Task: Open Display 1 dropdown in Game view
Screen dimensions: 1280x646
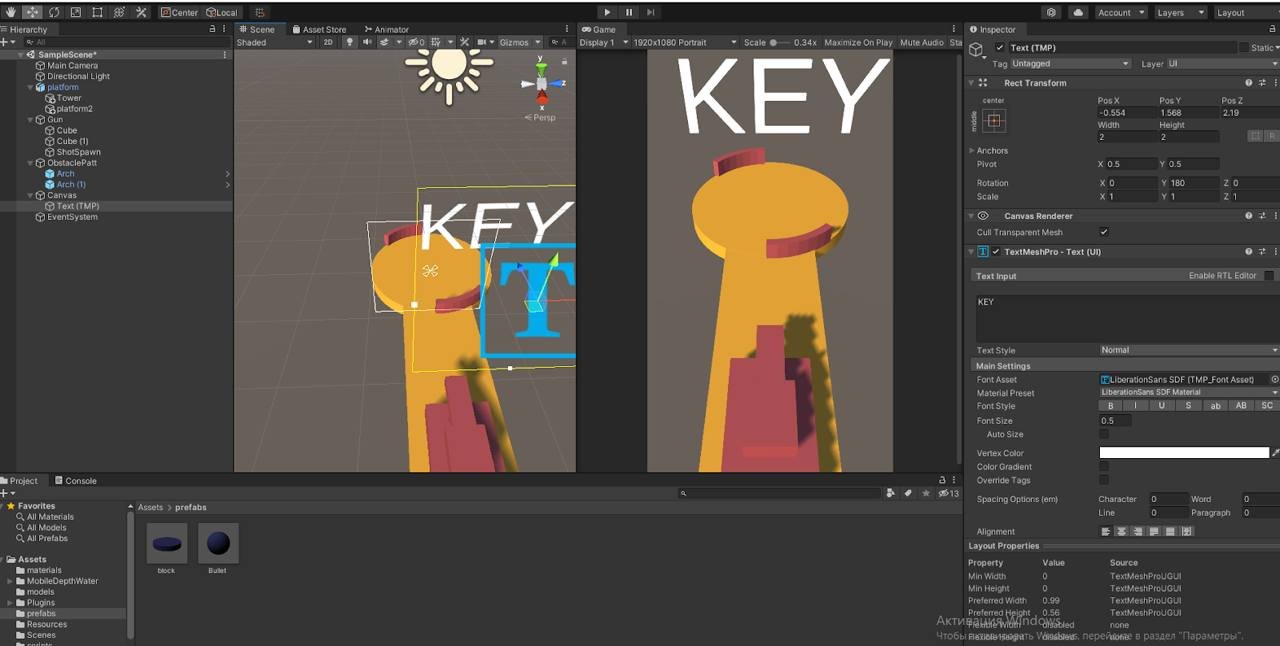Action: (604, 42)
